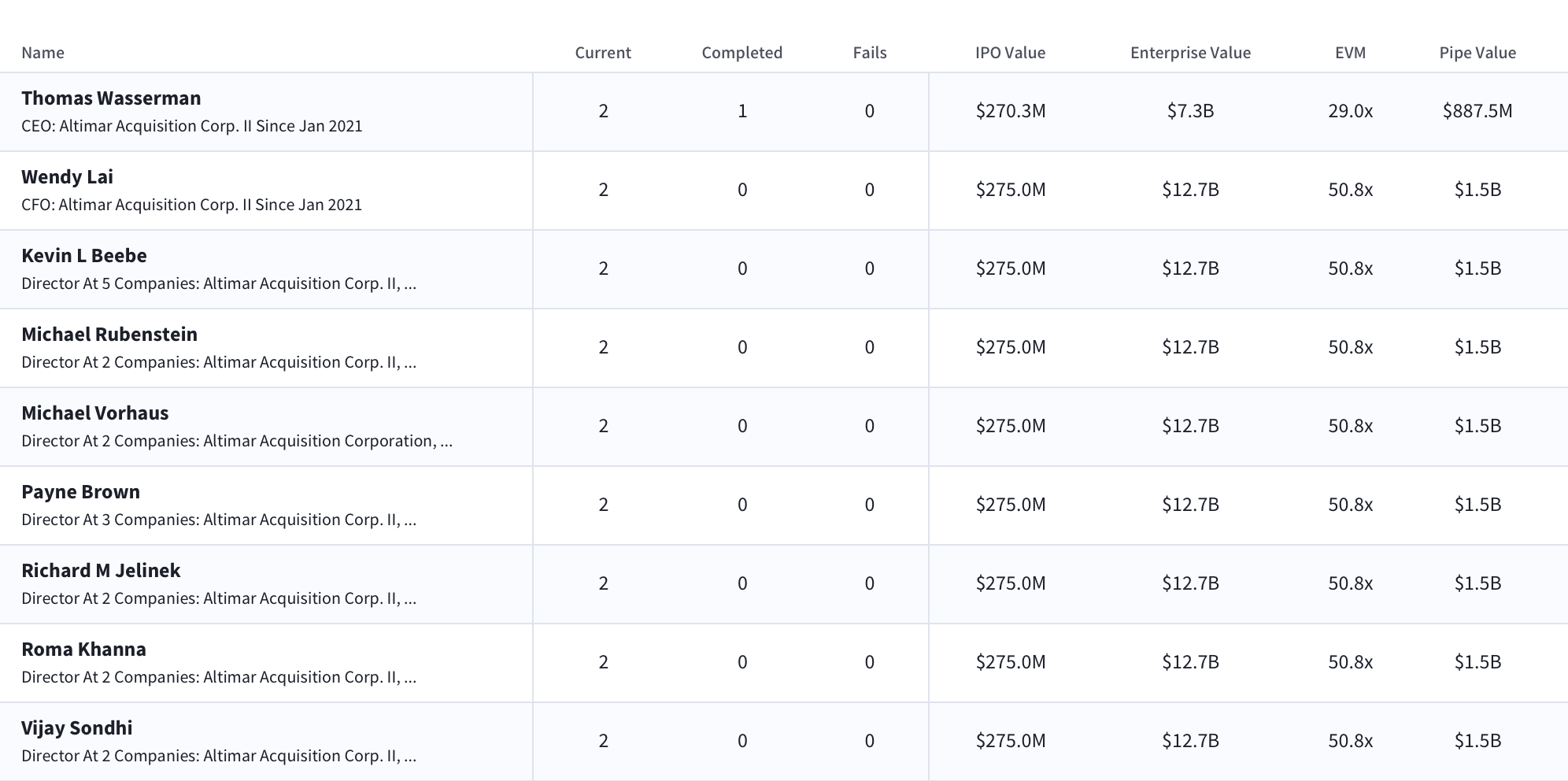
Task: Select Wendy Lai's $12.7B Enterprise Value
Action: [x=1191, y=190]
